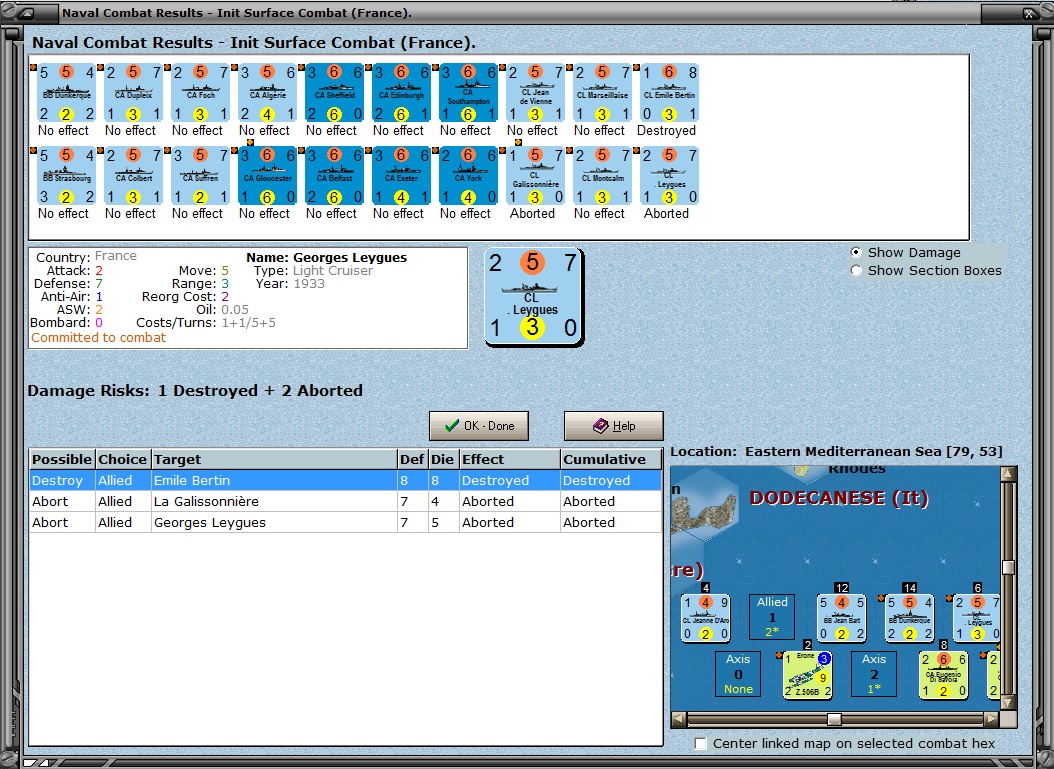Click the map vertical scrollbar up arrow

(x=1008, y=474)
